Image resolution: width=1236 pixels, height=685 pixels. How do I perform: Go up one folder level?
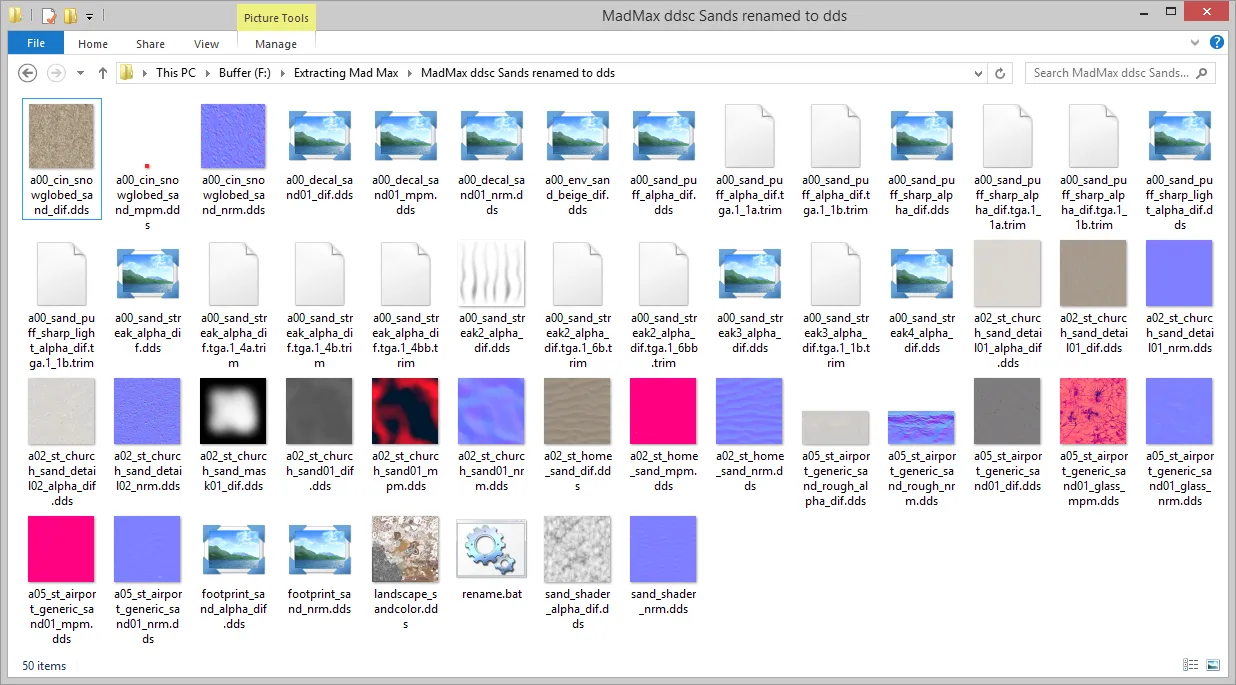pos(102,73)
